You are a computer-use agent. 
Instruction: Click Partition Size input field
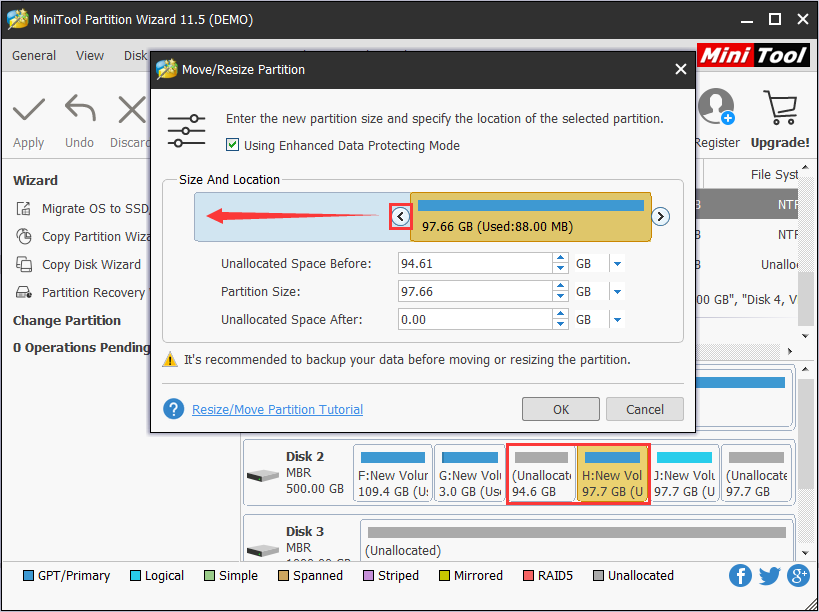pyautogui.click(x=475, y=291)
